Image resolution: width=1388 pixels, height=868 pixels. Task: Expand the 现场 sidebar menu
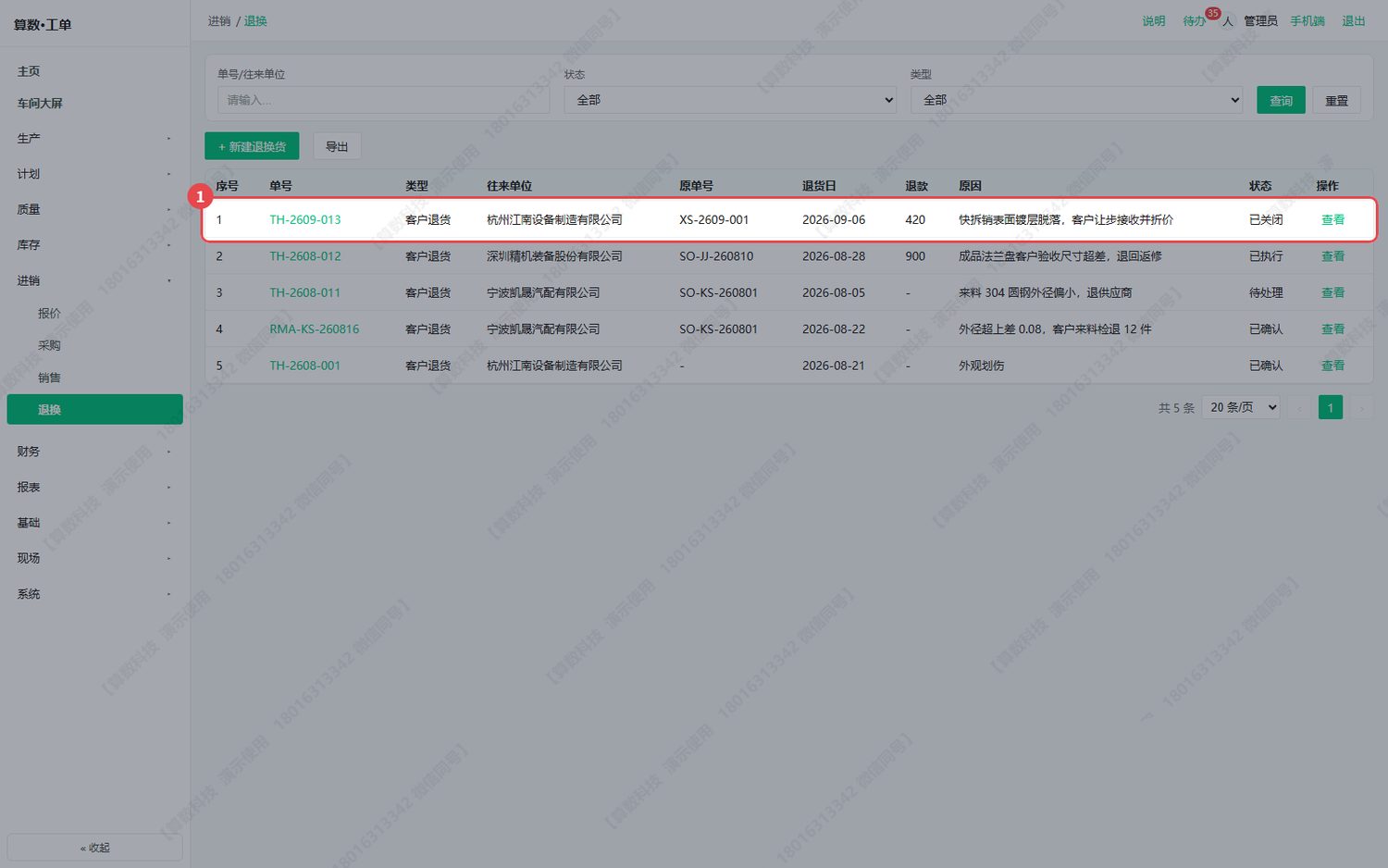(x=94, y=559)
